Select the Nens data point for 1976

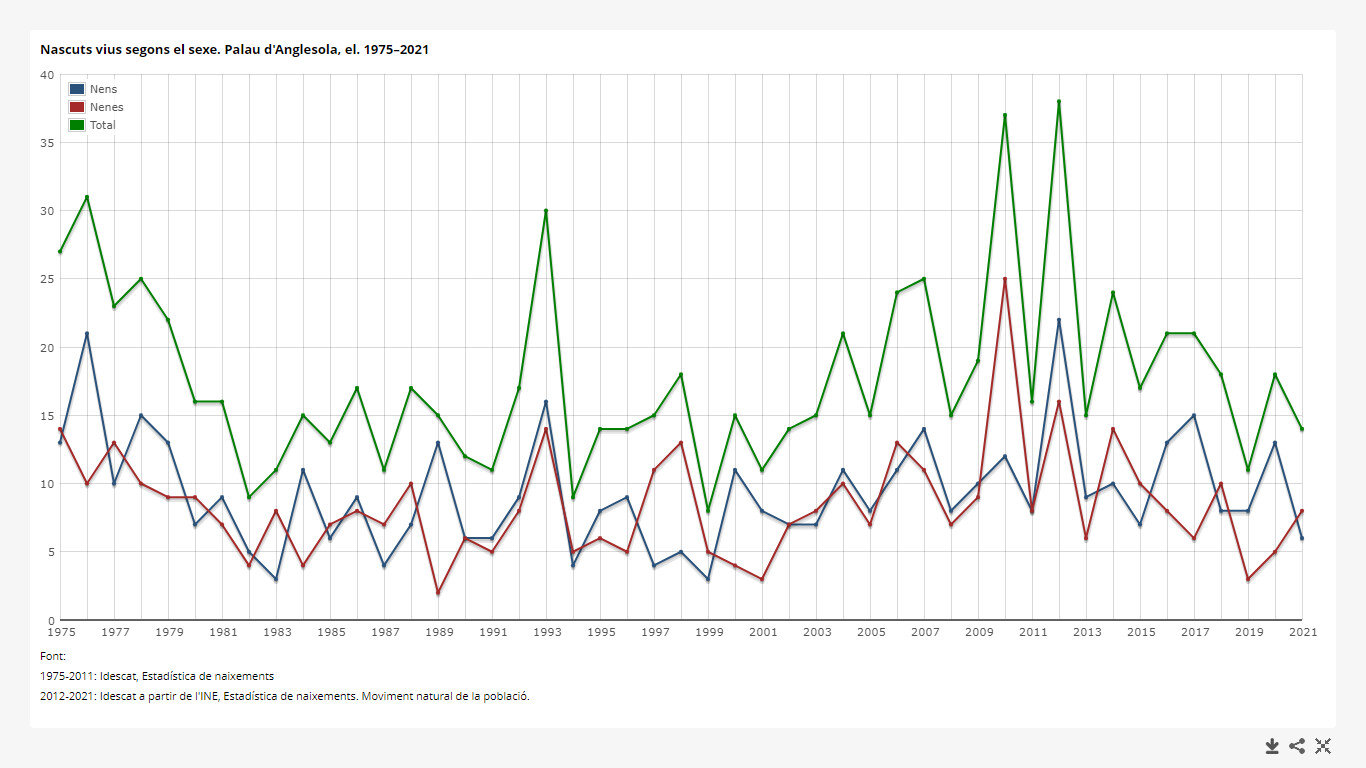87,333
